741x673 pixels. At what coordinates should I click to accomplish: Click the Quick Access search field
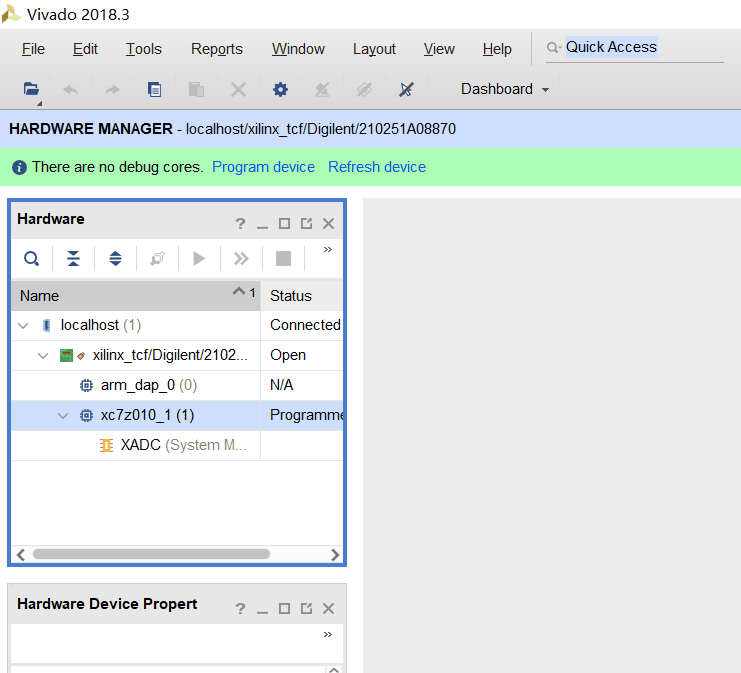pos(634,48)
